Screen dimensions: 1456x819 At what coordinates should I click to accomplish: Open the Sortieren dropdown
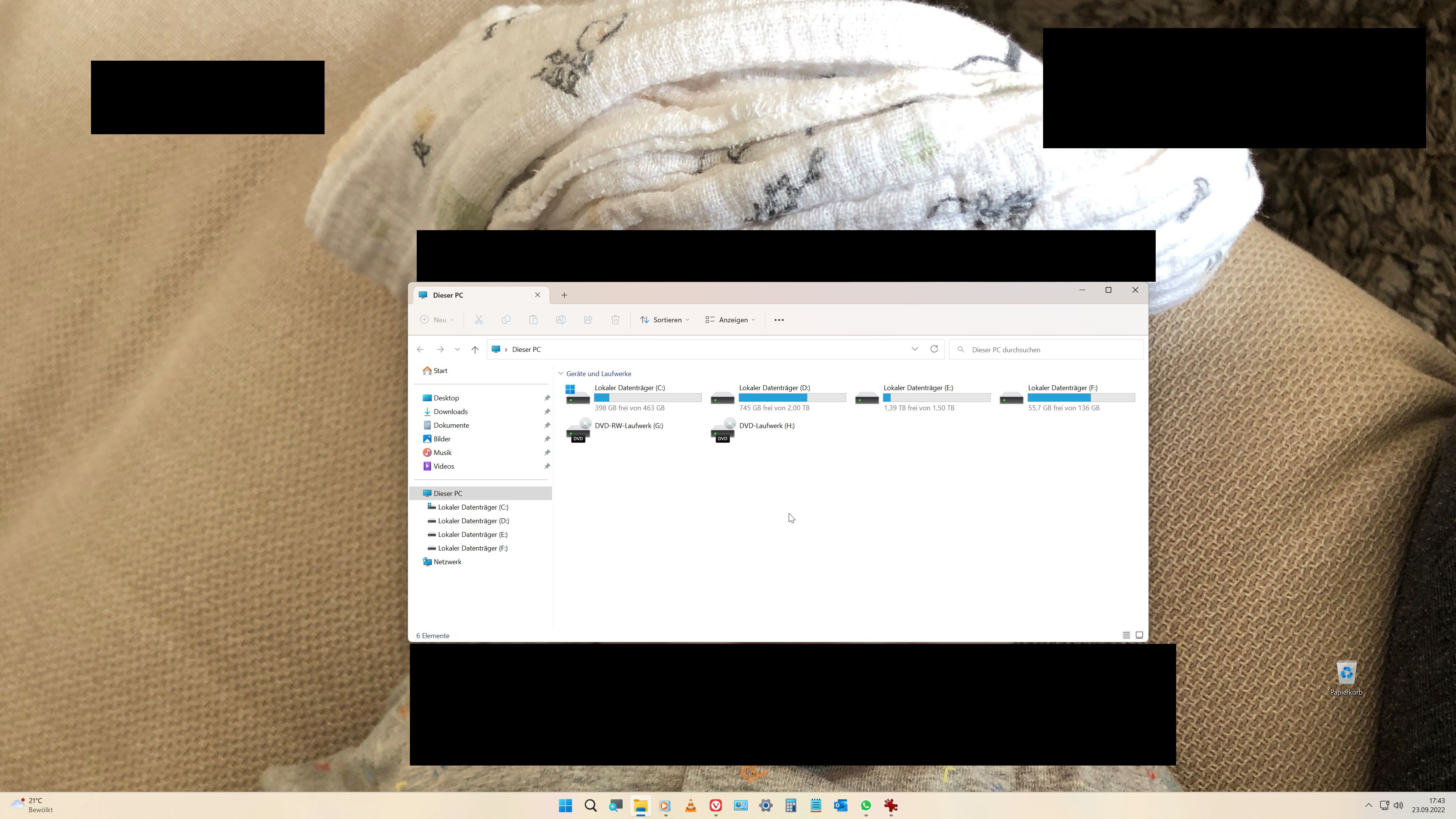[x=665, y=320]
